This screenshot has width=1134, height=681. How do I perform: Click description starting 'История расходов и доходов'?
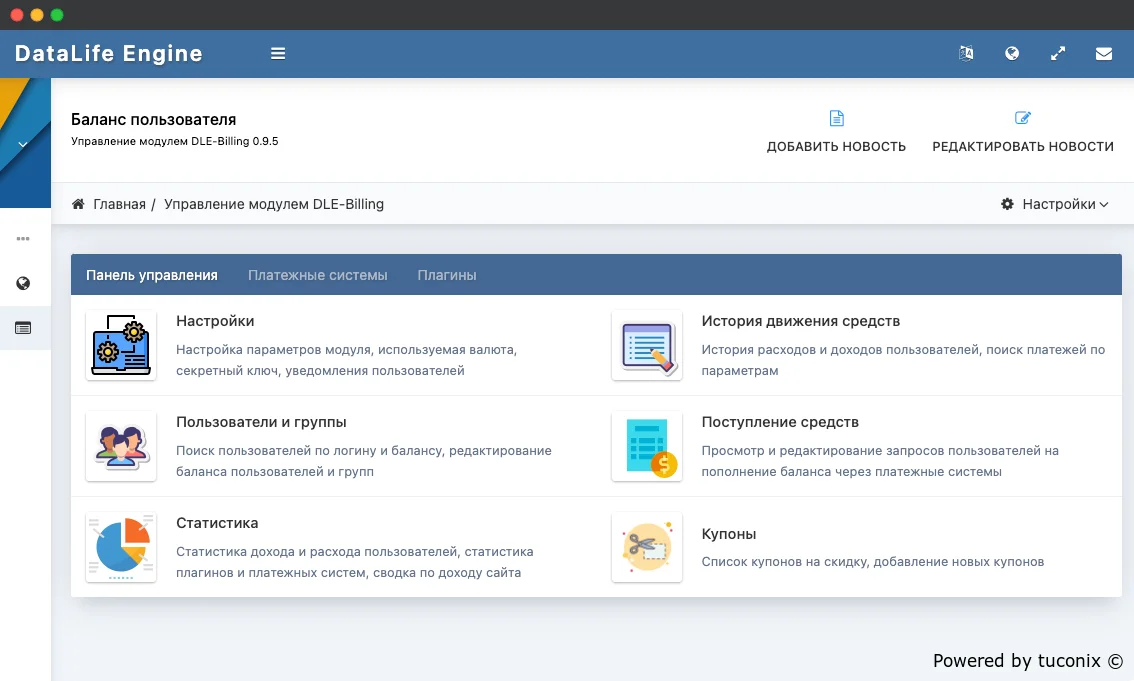[903, 360]
